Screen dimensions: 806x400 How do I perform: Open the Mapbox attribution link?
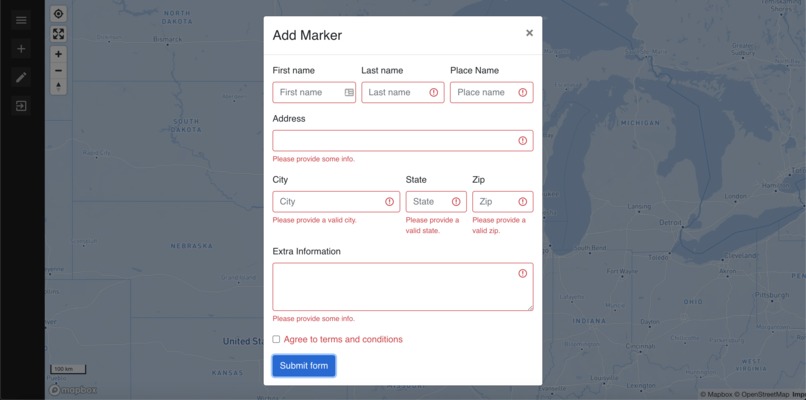716,394
